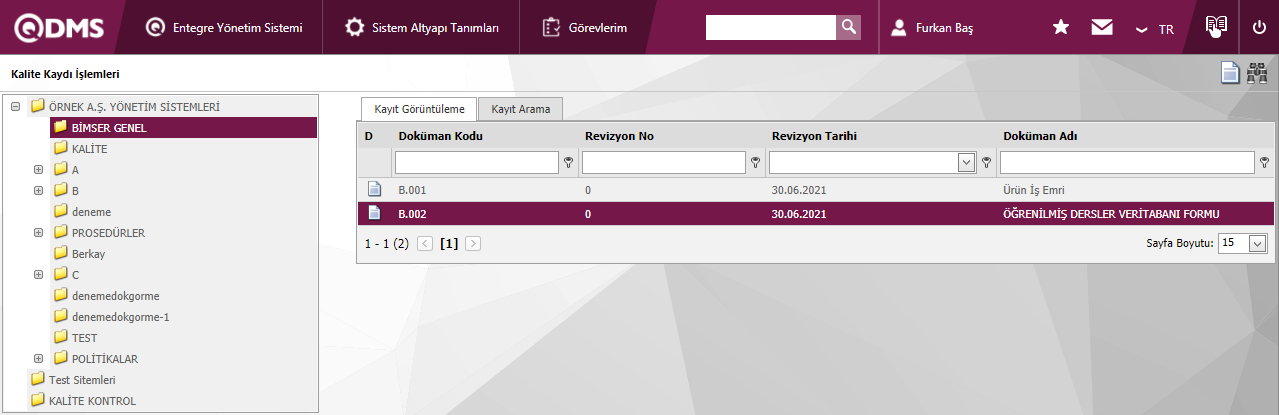Click the new record document icon

[1231, 73]
